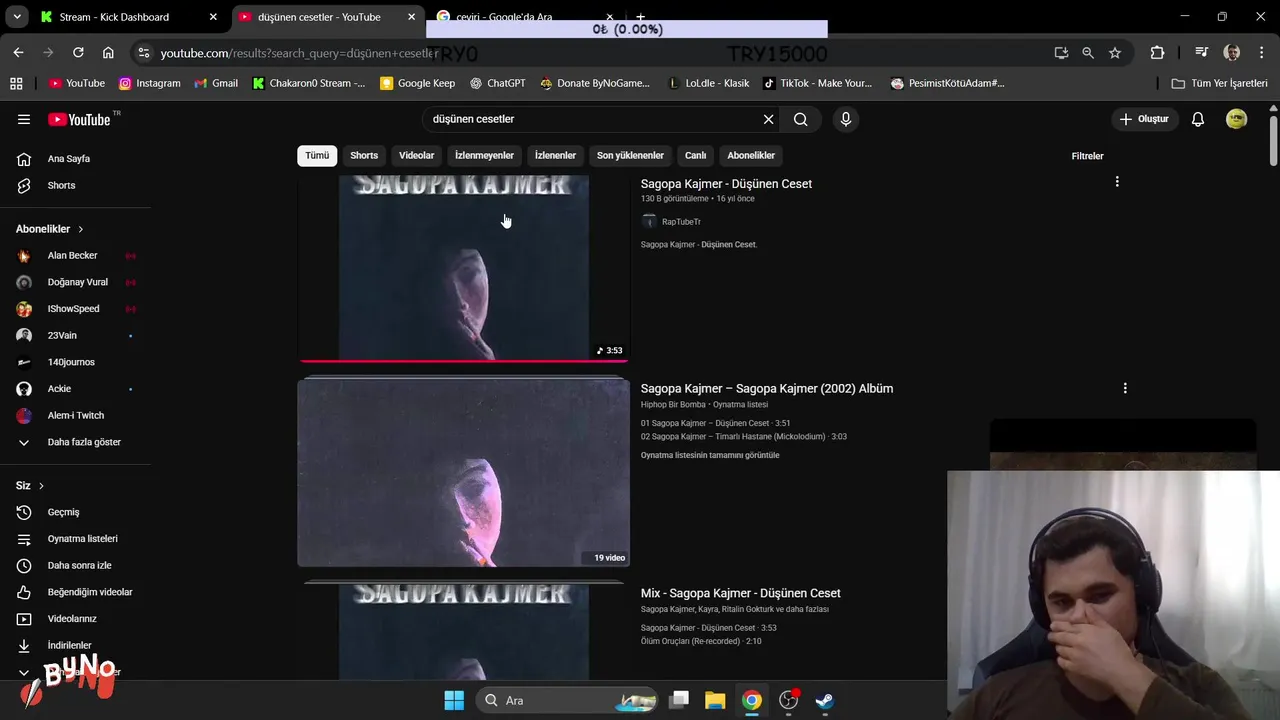Open the Chrome extensions puzzle icon
The image size is (1280, 720).
tap(1157, 53)
